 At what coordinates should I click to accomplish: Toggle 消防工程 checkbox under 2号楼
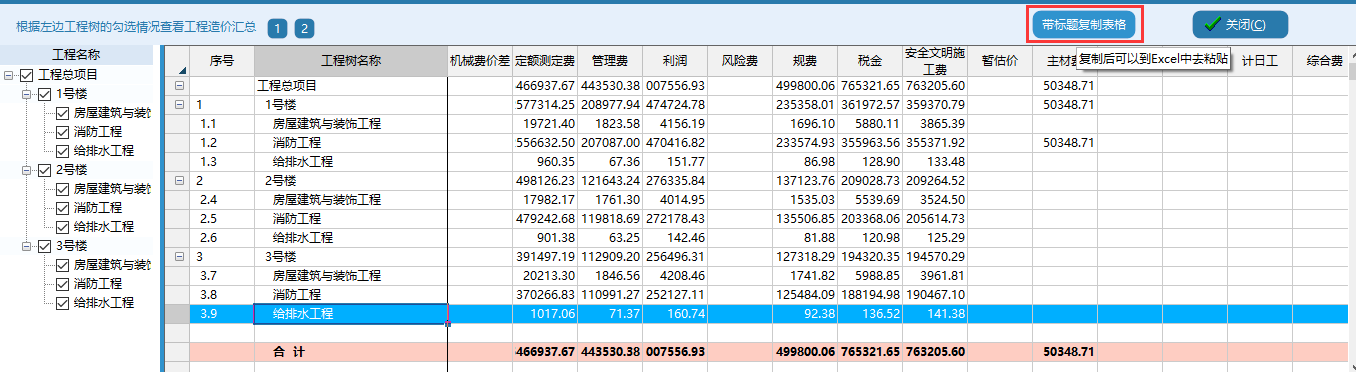pos(62,208)
